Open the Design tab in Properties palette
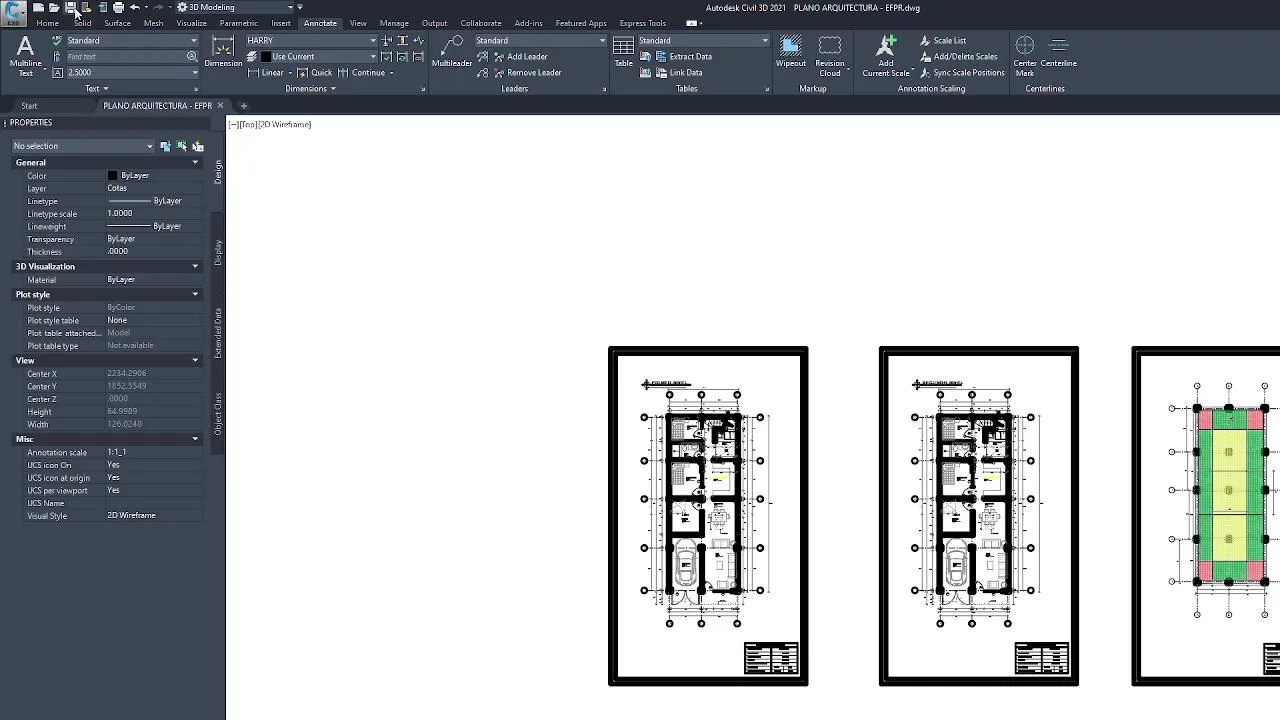Image resolution: width=1280 pixels, height=720 pixels. [x=218, y=172]
